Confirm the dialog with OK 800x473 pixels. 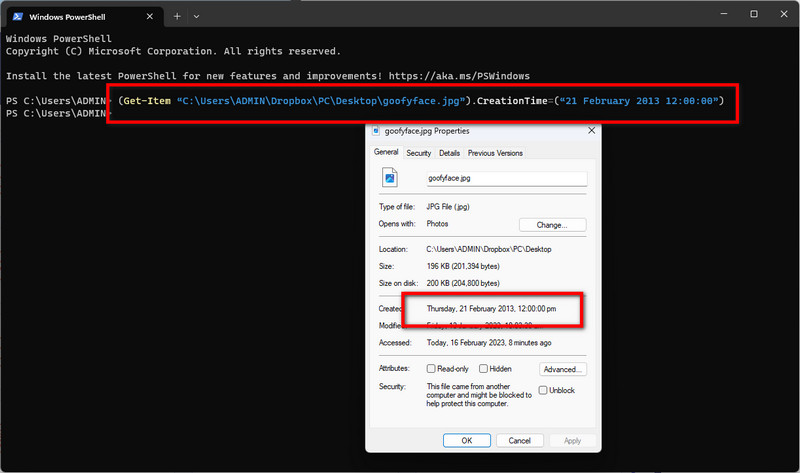click(466, 440)
